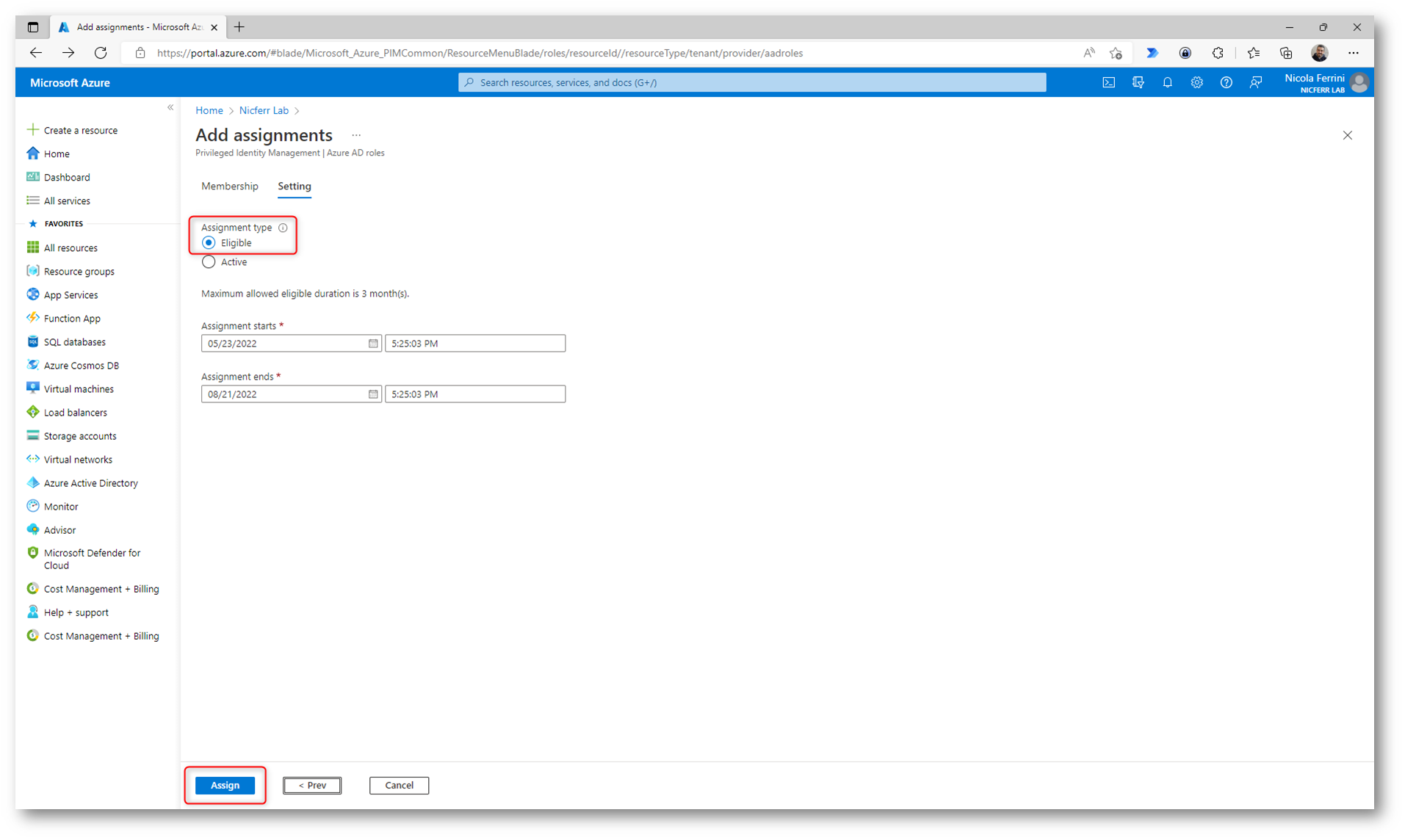Open Edge settings and more menu
The height and width of the screenshot is (840, 1405).
coord(1353,53)
